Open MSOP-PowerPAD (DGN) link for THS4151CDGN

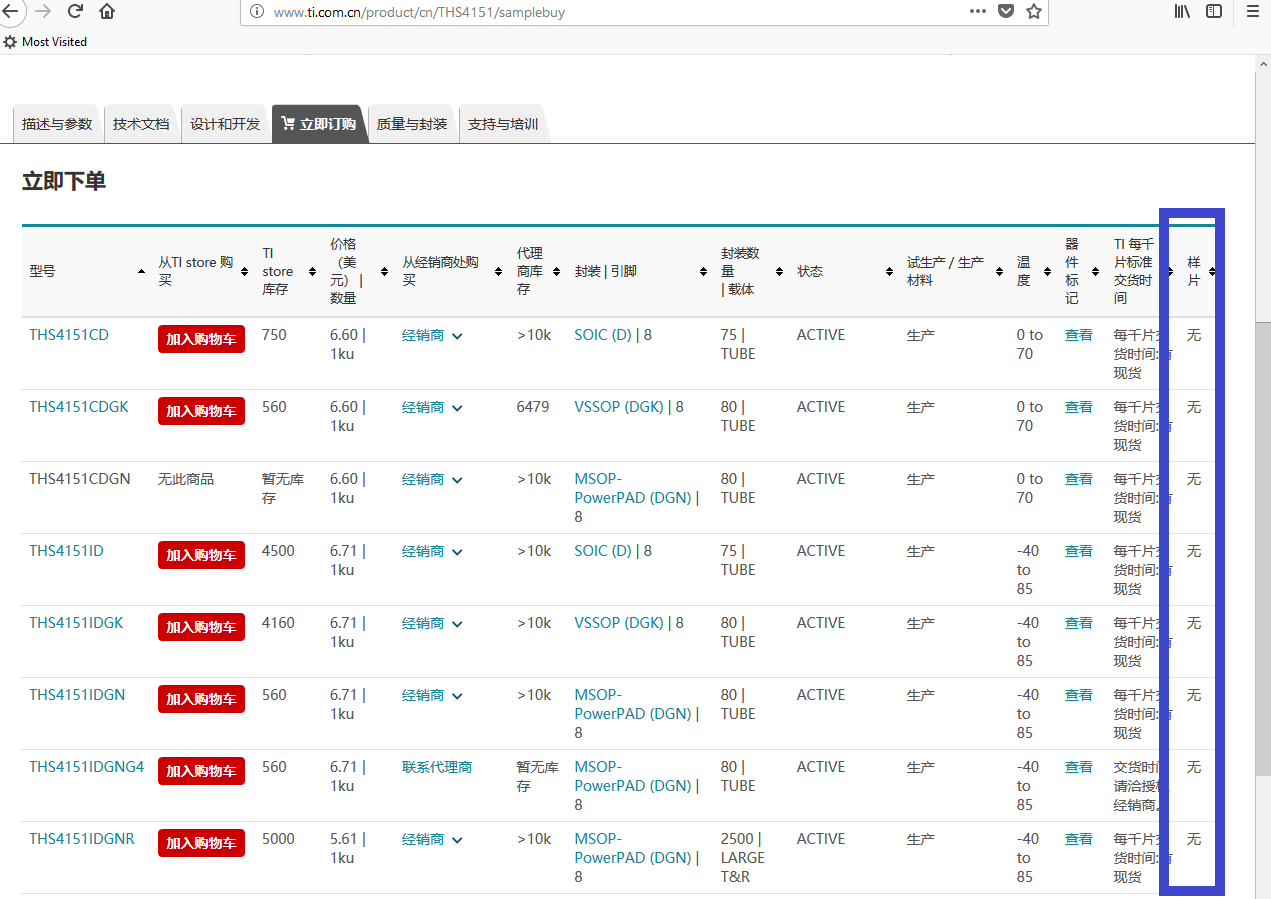pyautogui.click(x=633, y=488)
